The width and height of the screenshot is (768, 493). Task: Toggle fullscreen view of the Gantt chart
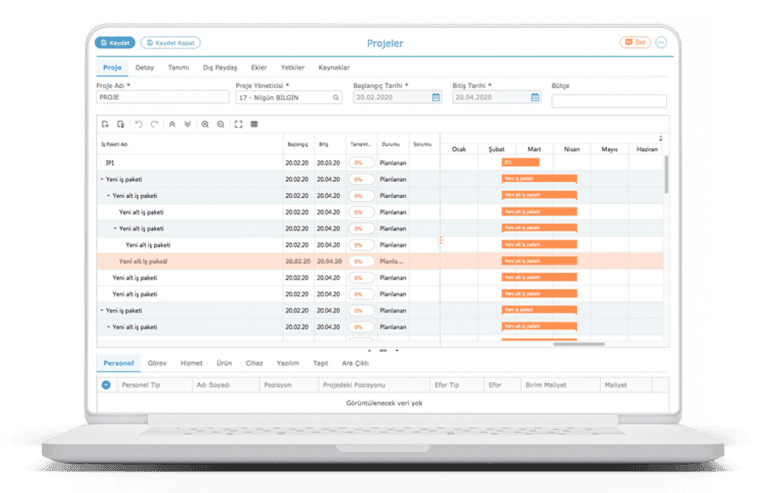[x=238, y=124]
